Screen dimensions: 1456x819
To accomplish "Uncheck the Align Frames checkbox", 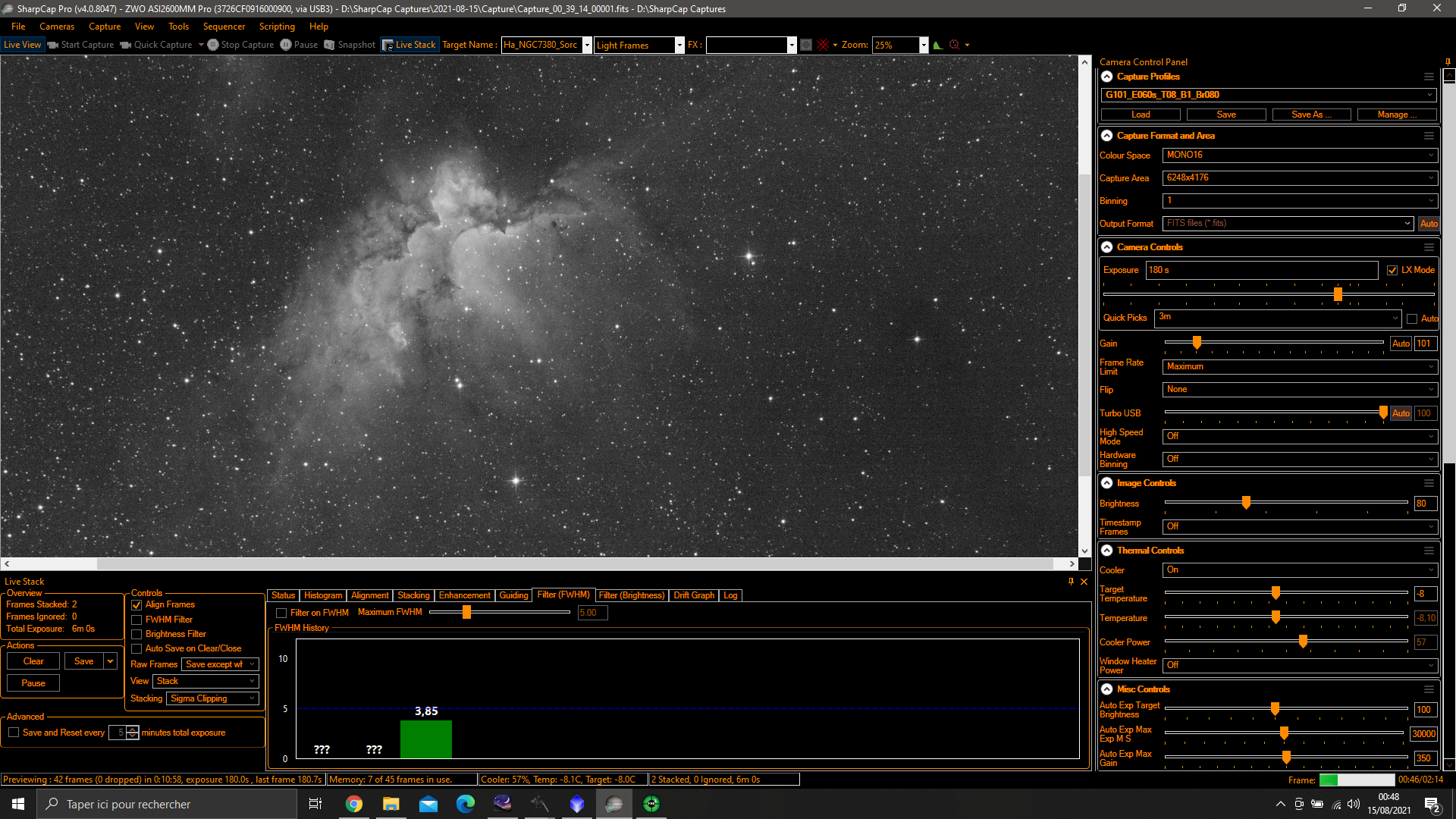I will pyautogui.click(x=136, y=605).
